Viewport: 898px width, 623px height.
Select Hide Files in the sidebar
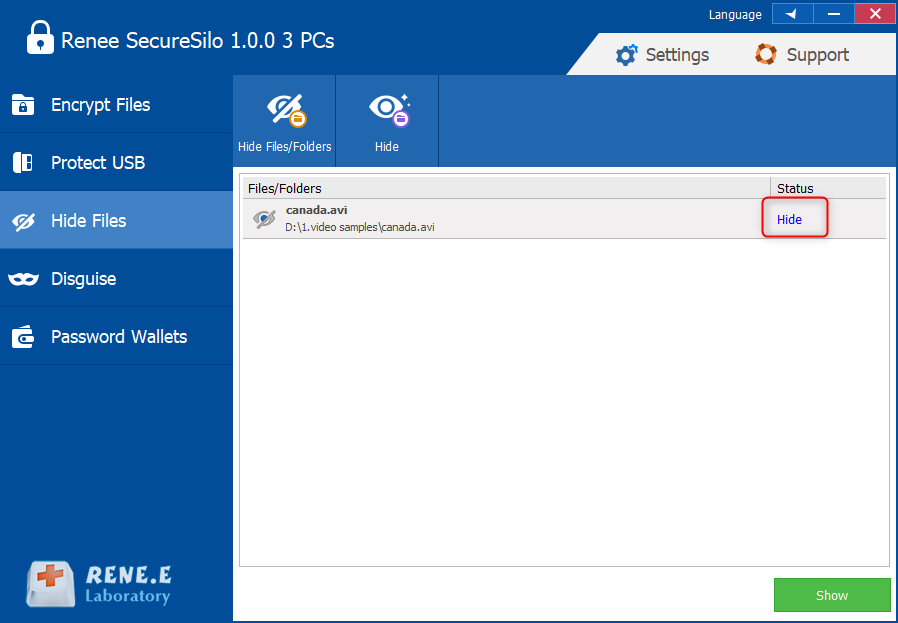click(x=116, y=220)
